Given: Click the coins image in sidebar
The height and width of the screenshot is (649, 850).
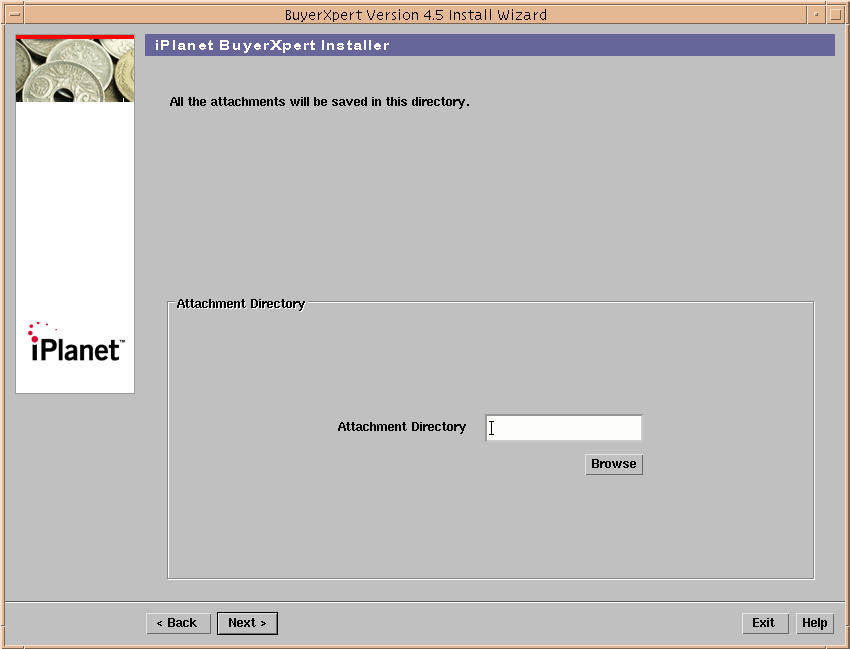Looking at the screenshot, I should point(75,69).
